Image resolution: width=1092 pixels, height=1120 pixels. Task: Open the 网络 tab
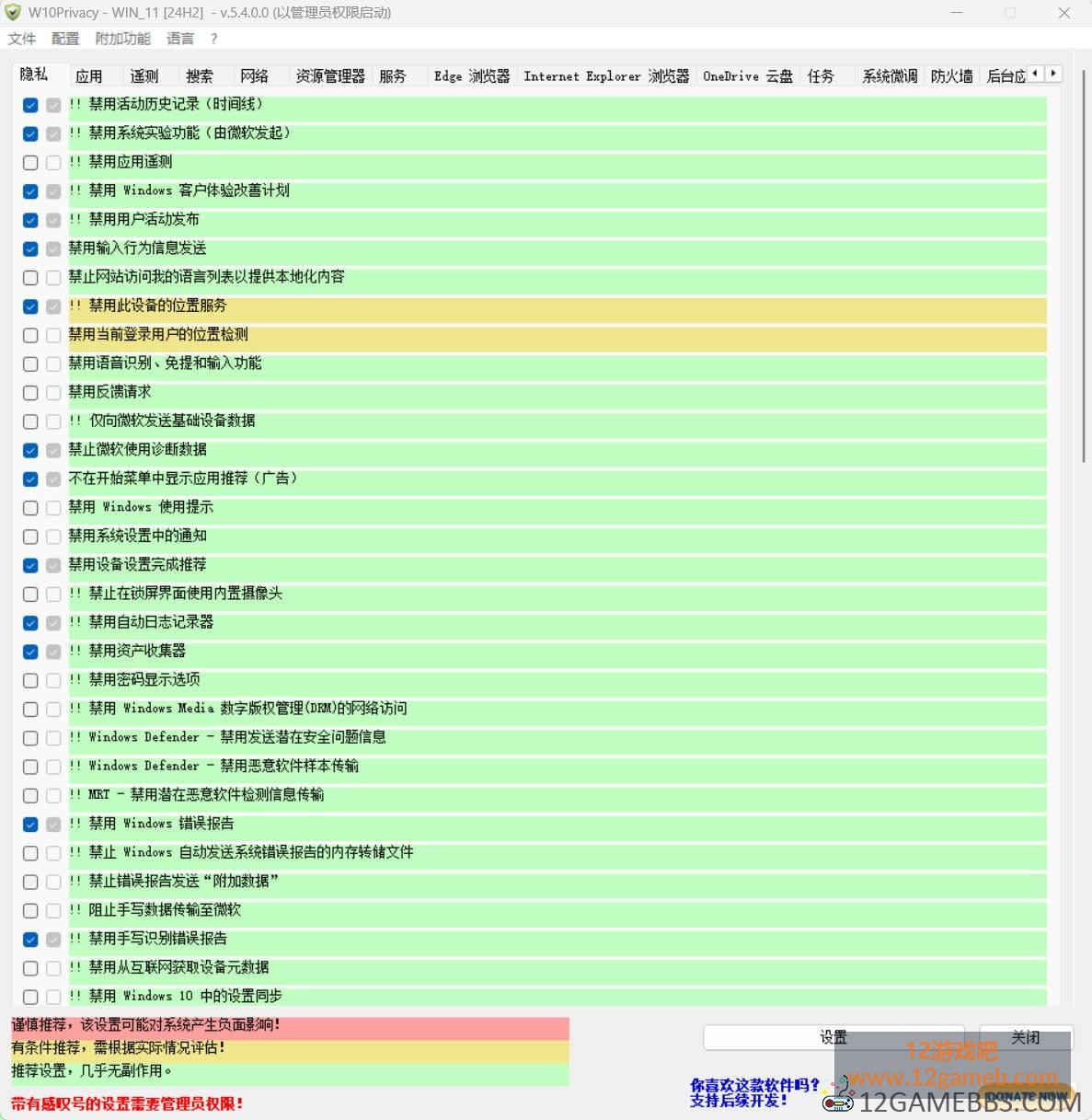click(255, 76)
